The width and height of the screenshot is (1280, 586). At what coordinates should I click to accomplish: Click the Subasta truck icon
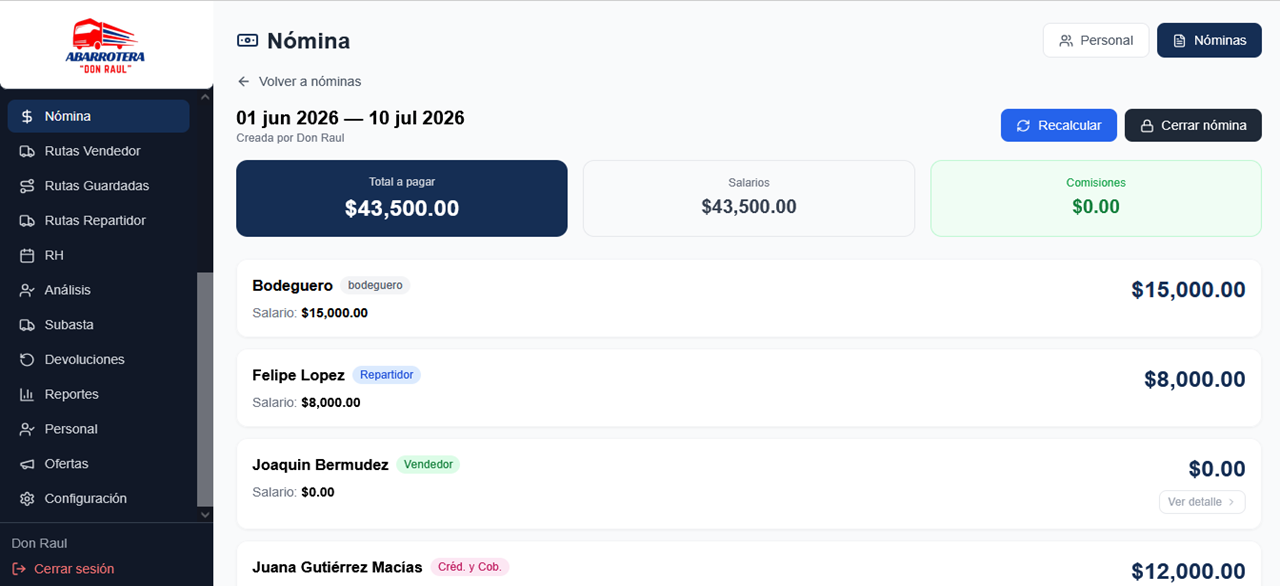point(27,325)
